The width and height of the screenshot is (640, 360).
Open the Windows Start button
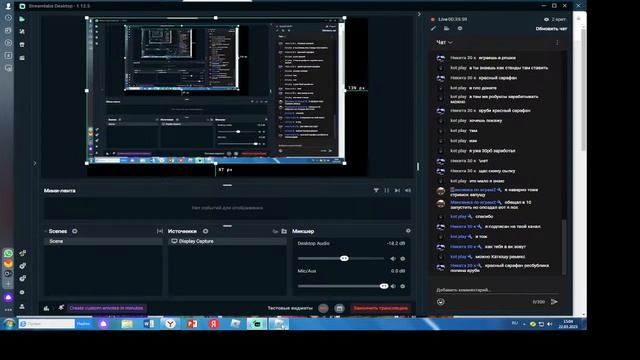(x=9, y=324)
